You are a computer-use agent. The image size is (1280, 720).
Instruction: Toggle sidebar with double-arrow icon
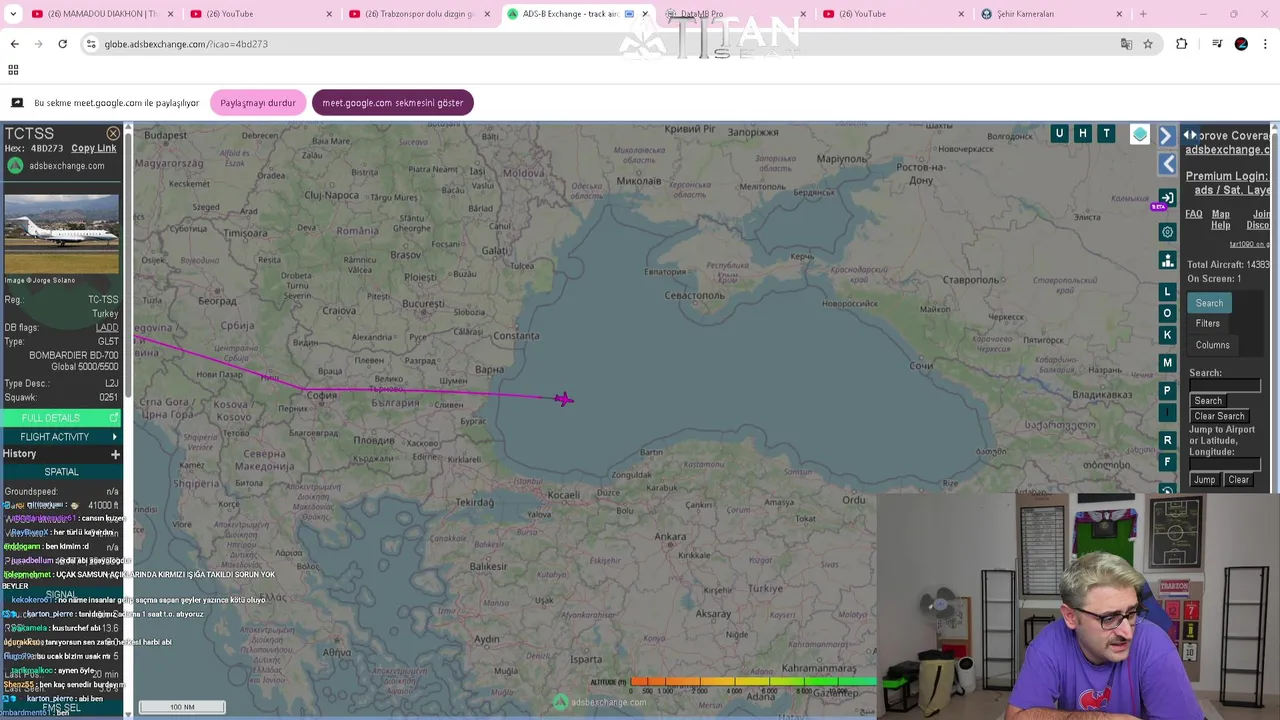[x=1190, y=135]
